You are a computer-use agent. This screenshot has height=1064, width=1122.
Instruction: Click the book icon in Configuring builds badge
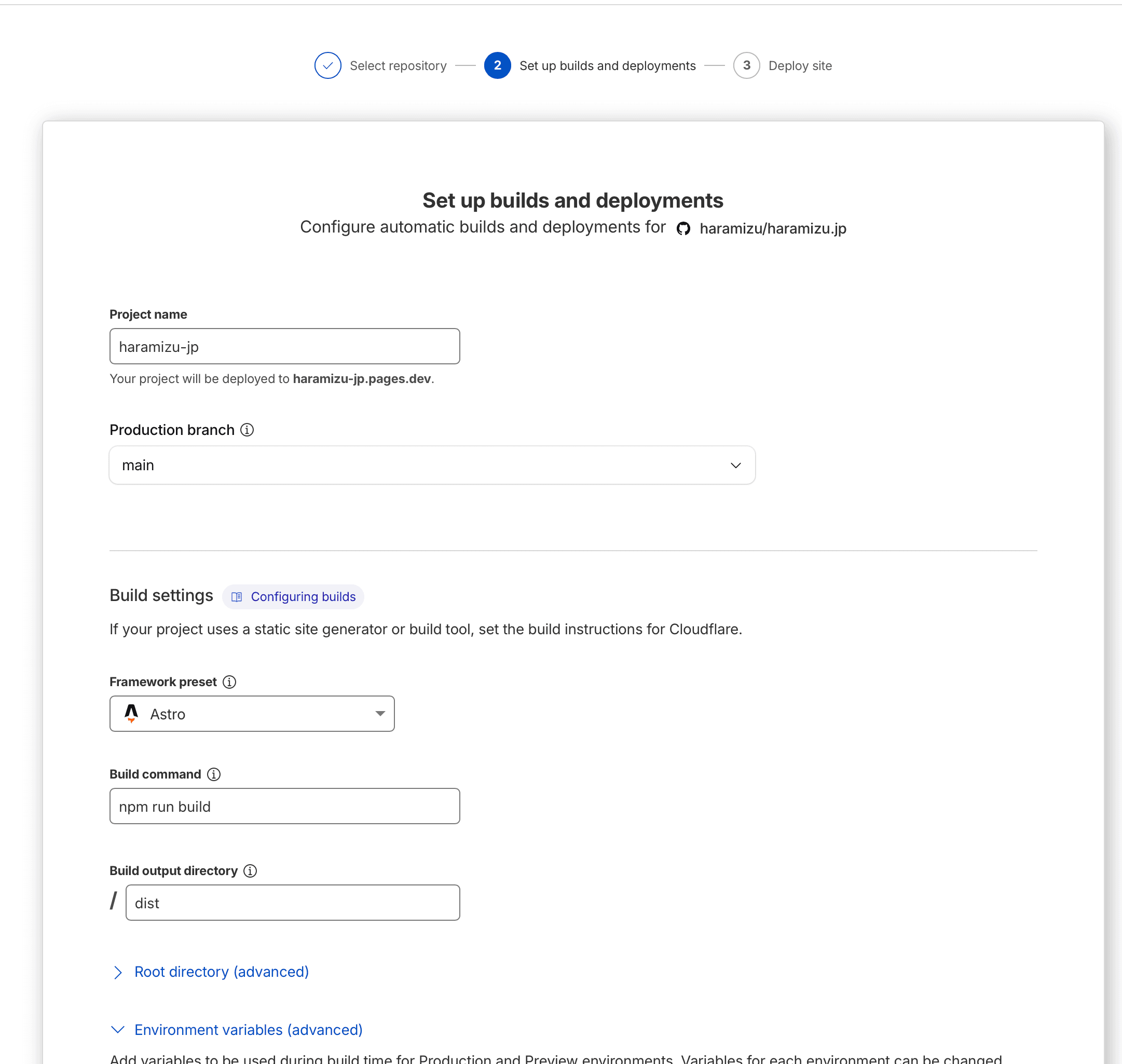click(x=237, y=597)
